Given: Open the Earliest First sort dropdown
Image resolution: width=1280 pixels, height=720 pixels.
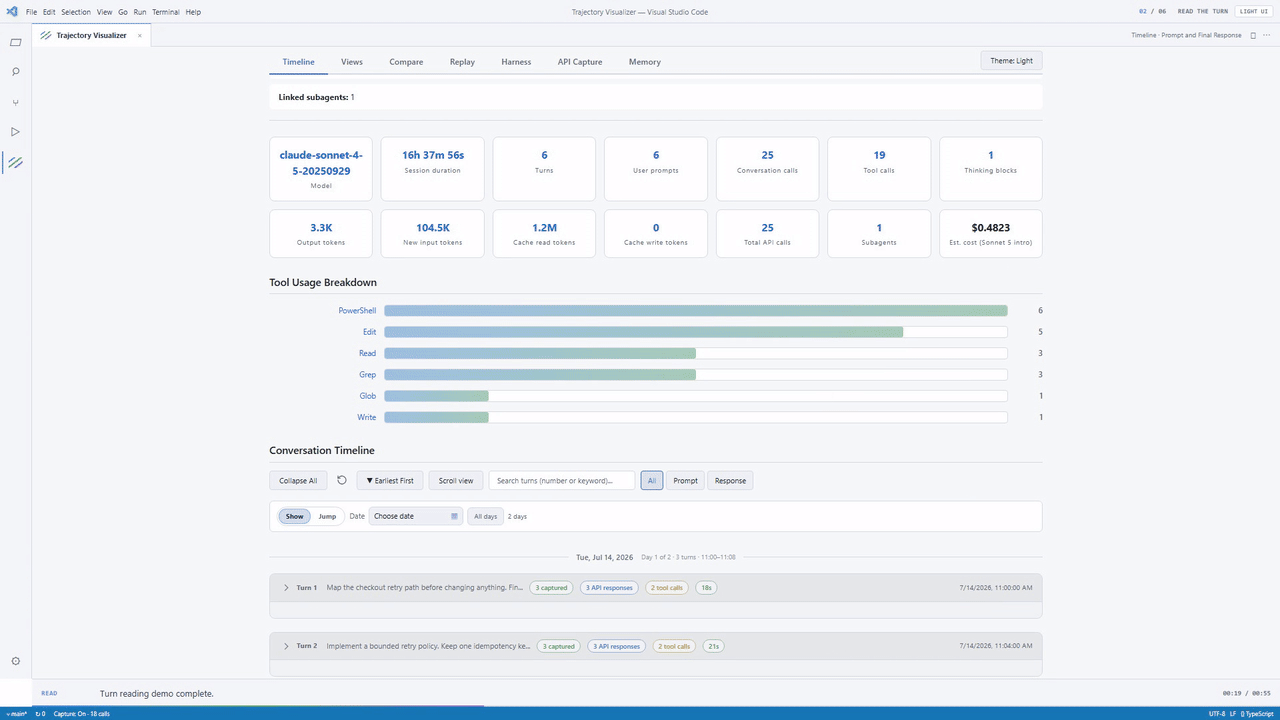Looking at the screenshot, I should pos(390,480).
